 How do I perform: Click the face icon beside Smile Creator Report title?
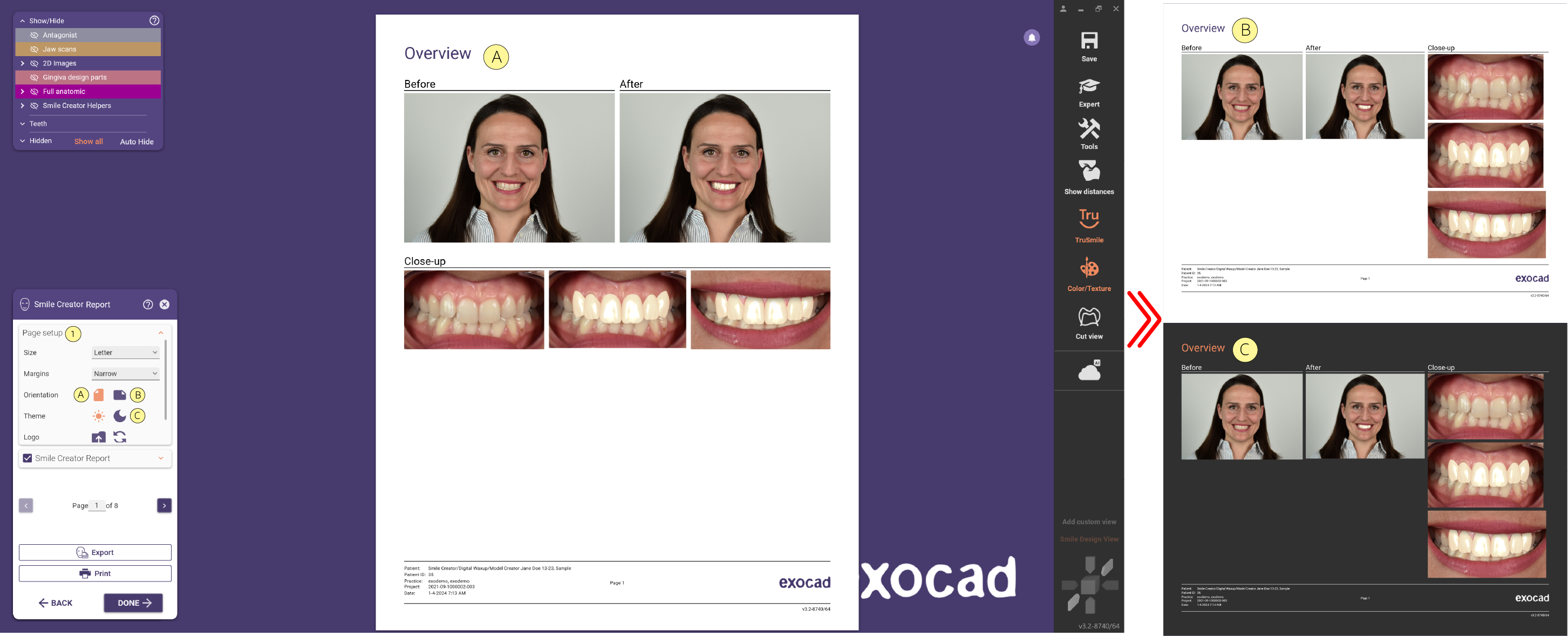(25, 305)
